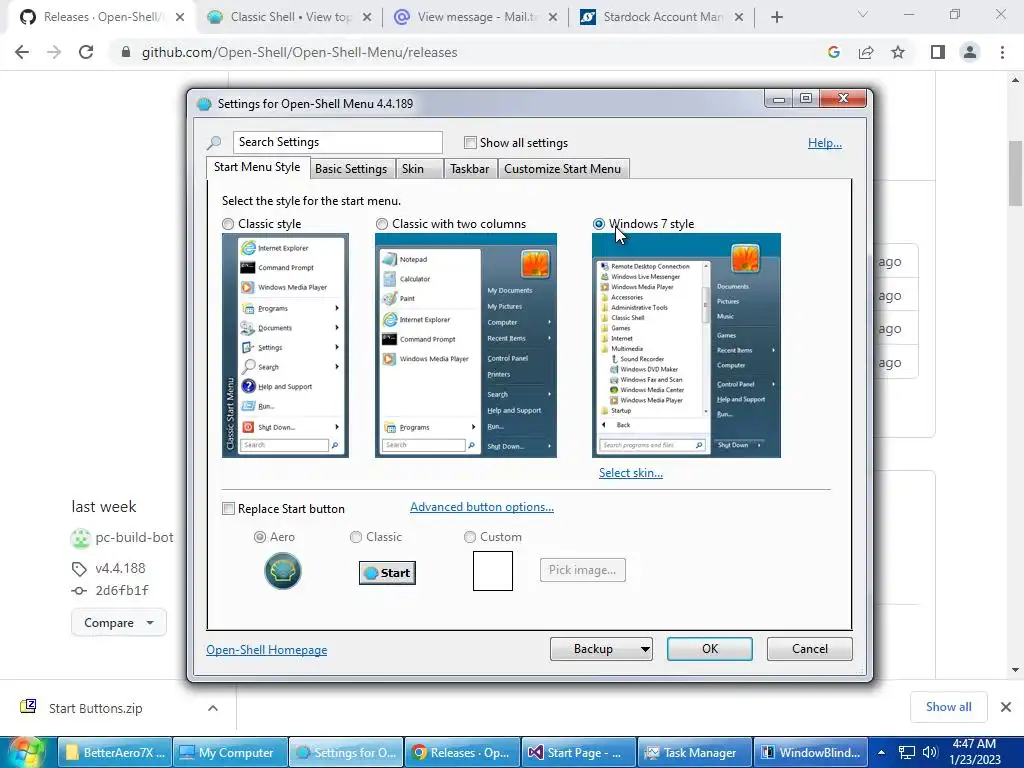Click Show all in downloads bar
1024x768 pixels.
(948, 707)
